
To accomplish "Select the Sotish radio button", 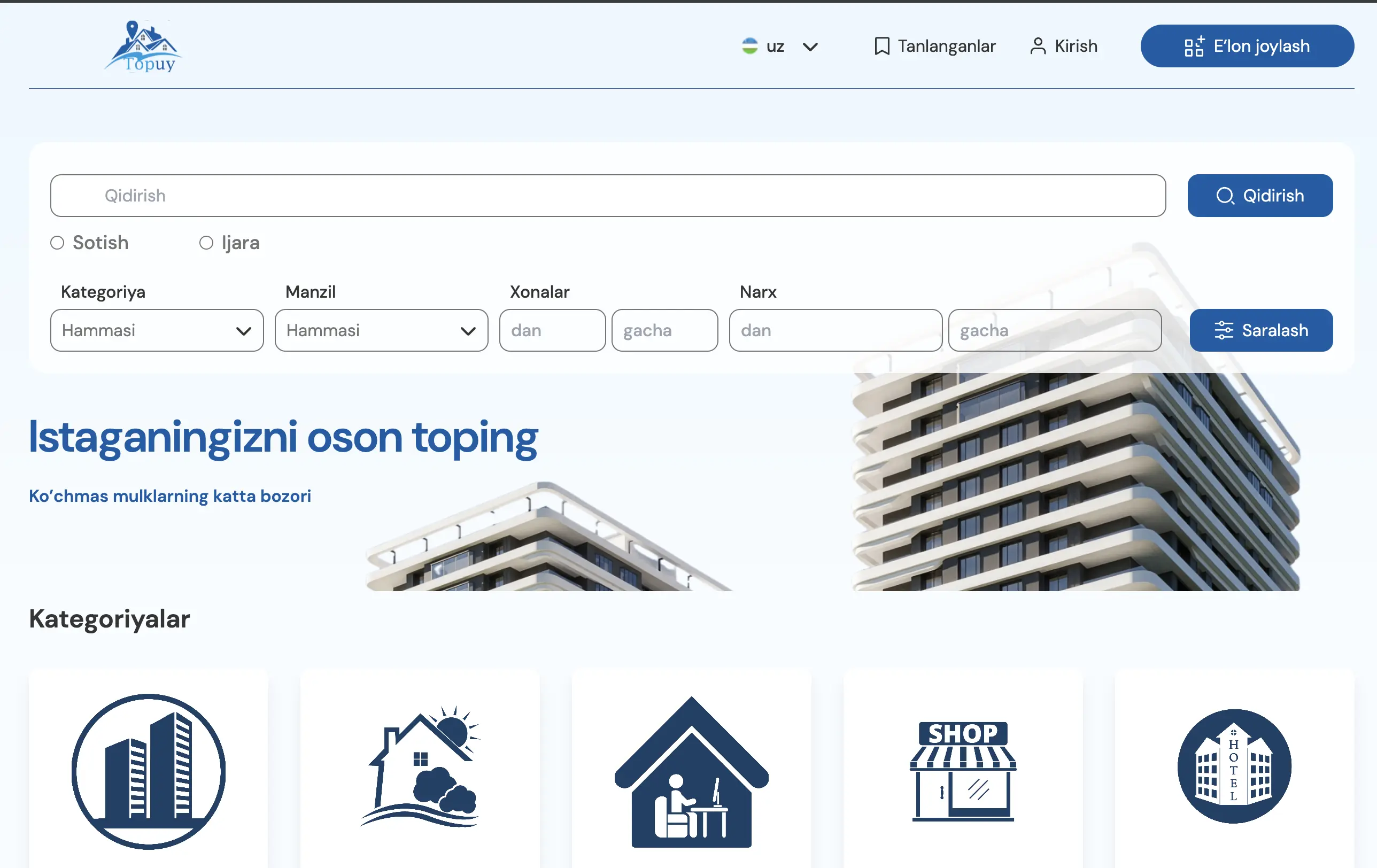I will coord(57,243).
